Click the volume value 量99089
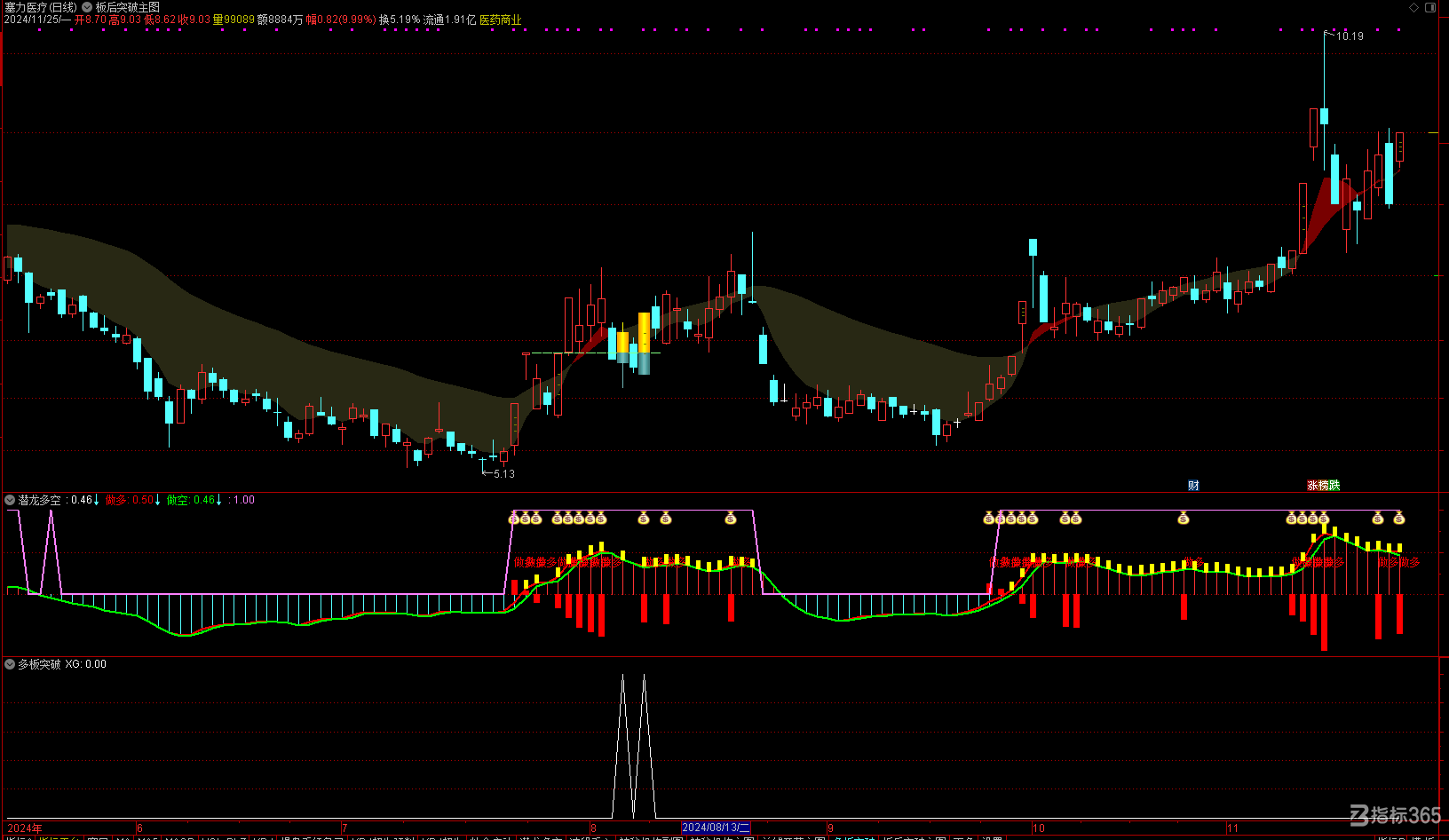This screenshot has width=1449, height=840. (x=234, y=20)
